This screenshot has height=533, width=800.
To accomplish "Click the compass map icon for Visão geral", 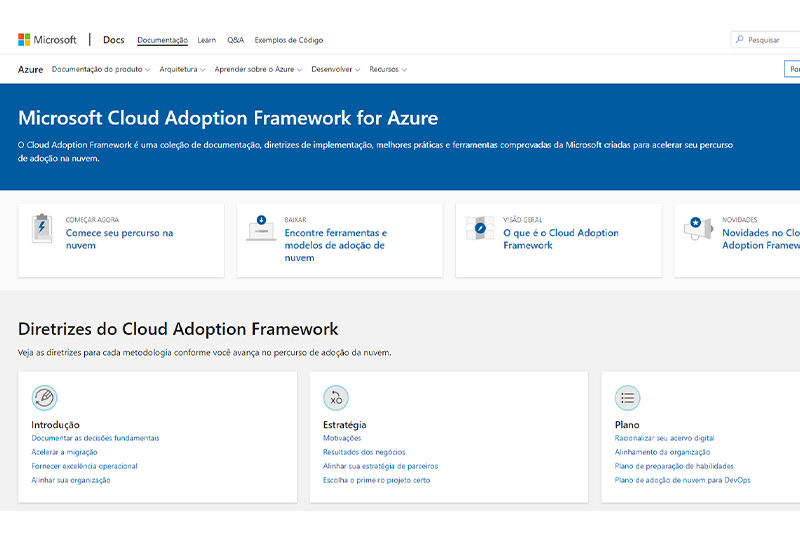I will point(480,228).
